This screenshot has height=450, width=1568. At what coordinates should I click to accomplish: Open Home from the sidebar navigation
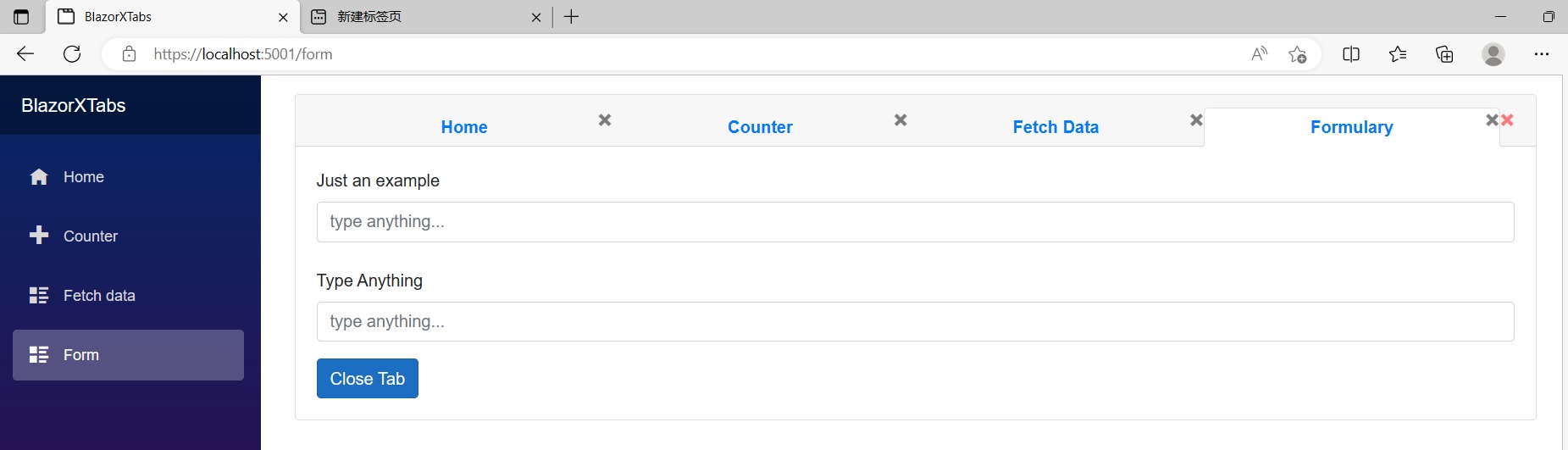pos(83,177)
